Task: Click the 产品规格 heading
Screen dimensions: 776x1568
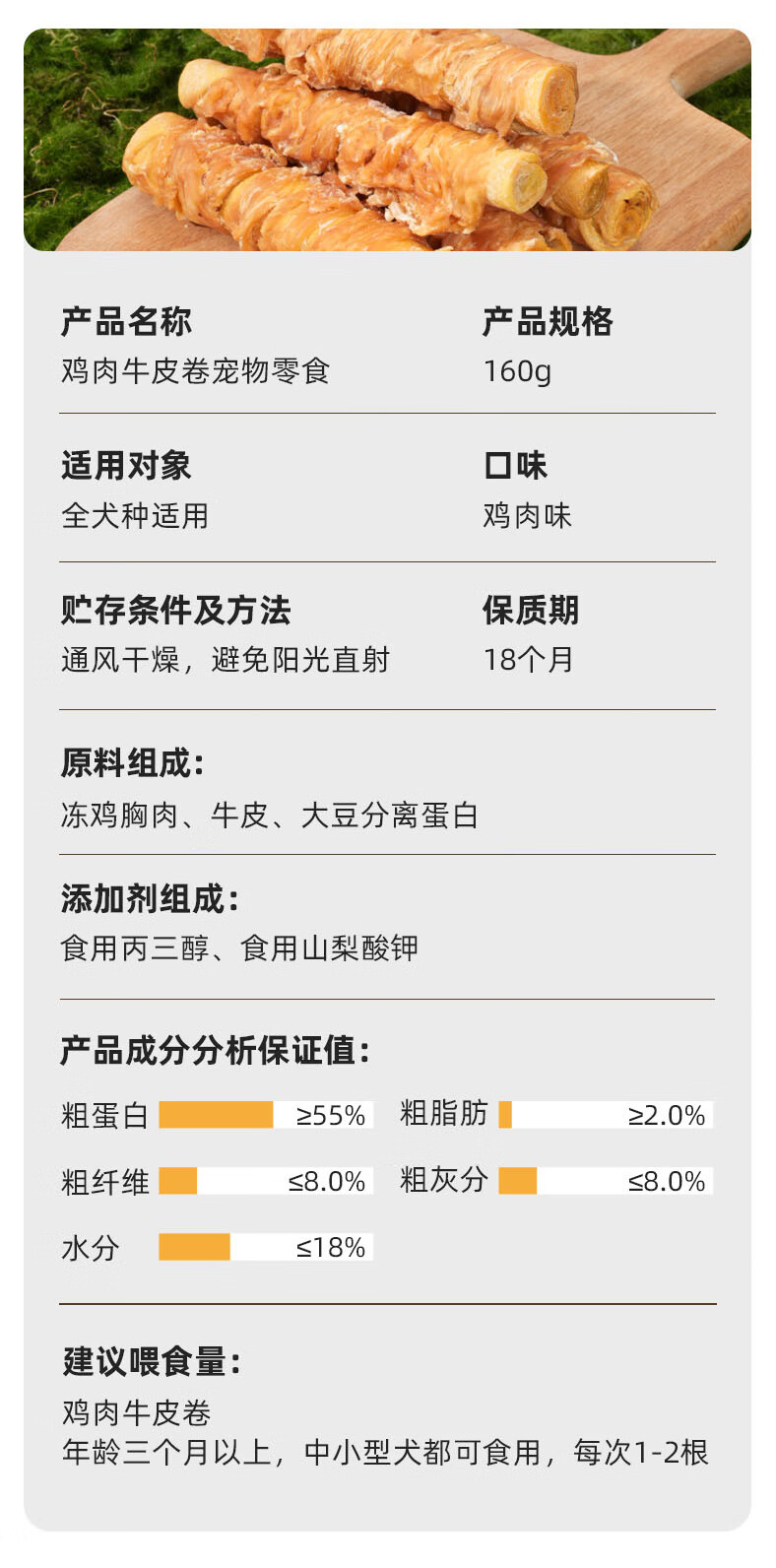Action: 548,322
